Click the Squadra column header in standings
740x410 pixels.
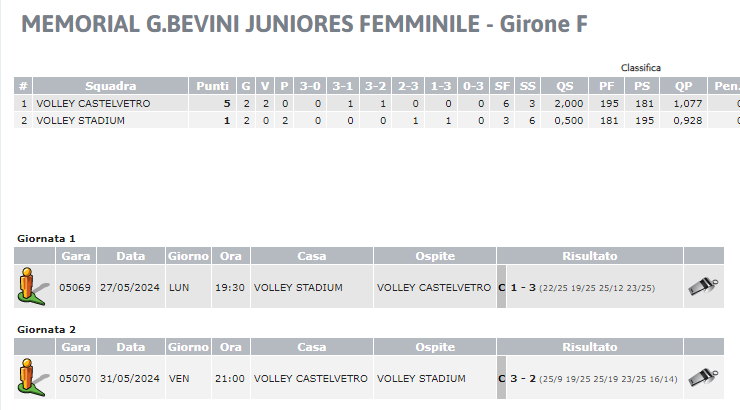click(110, 86)
